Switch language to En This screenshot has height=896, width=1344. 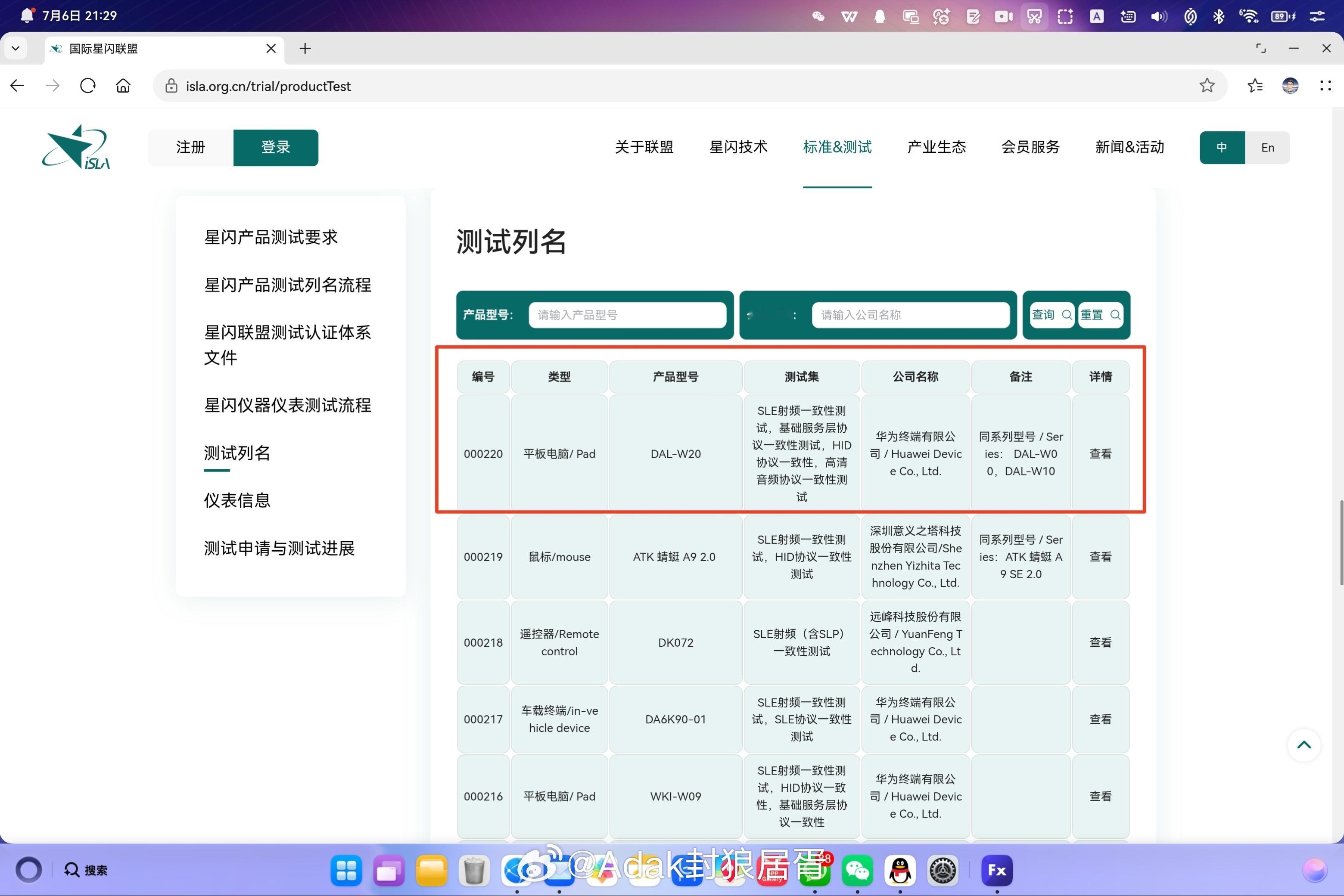point(1267,147)
